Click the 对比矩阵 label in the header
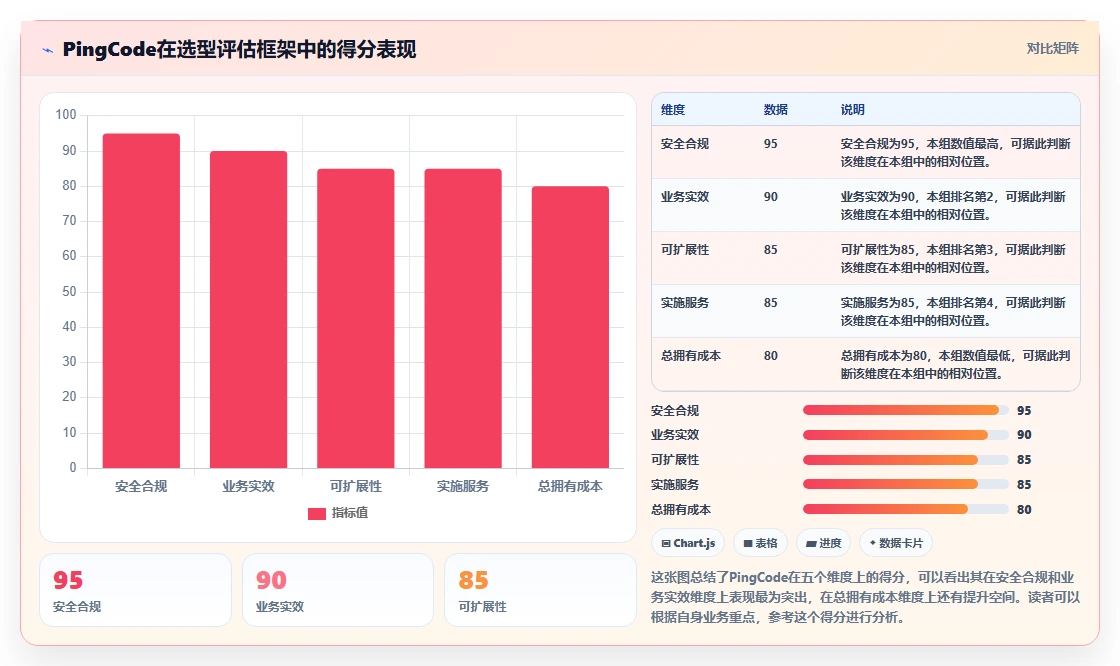The image size is (1120, 666). 1052,49
